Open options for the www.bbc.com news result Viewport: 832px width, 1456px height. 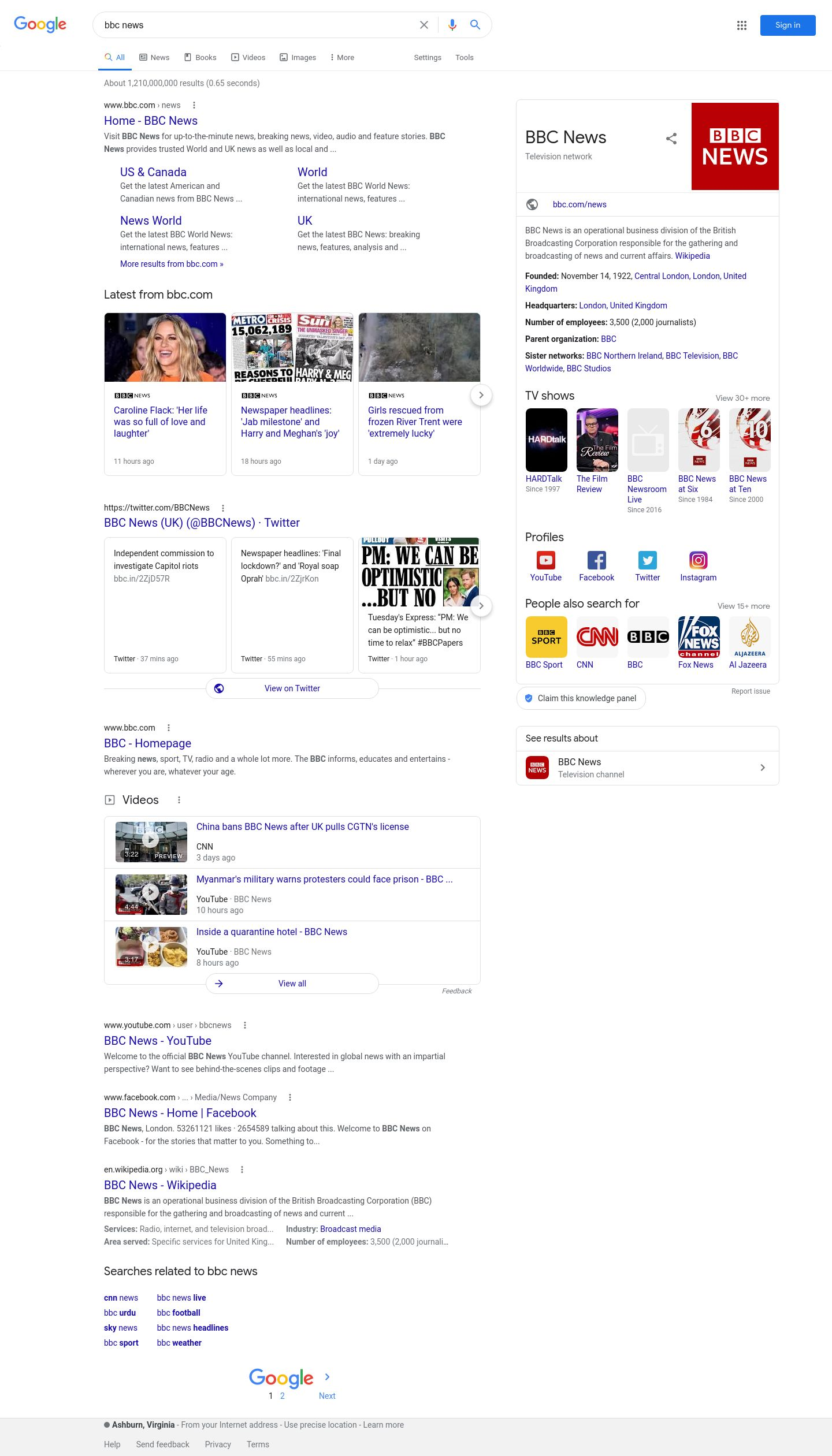(x=194, y=105)
